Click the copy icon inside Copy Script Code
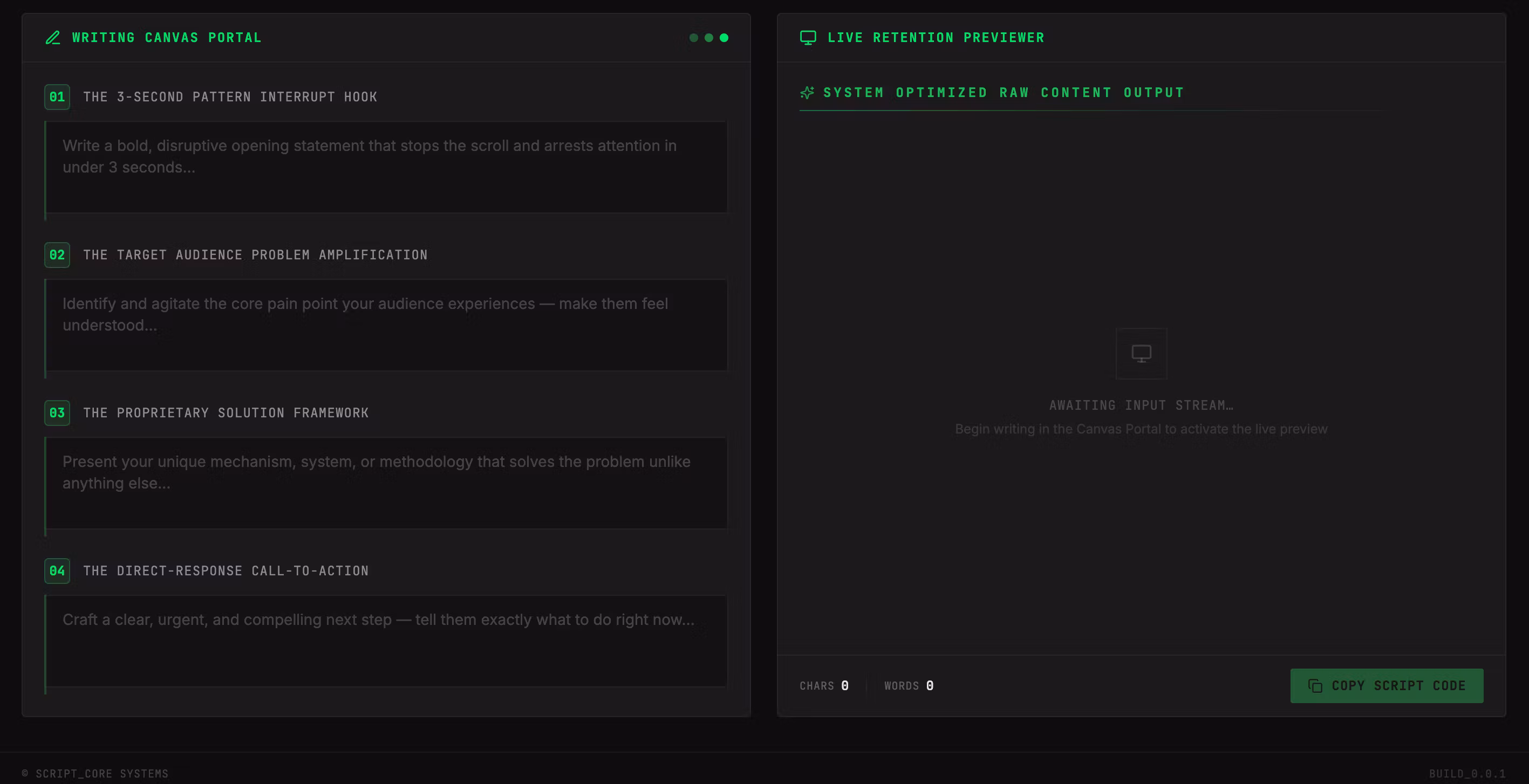Viewport: 1529px width, 784px height. [1315, 685]
